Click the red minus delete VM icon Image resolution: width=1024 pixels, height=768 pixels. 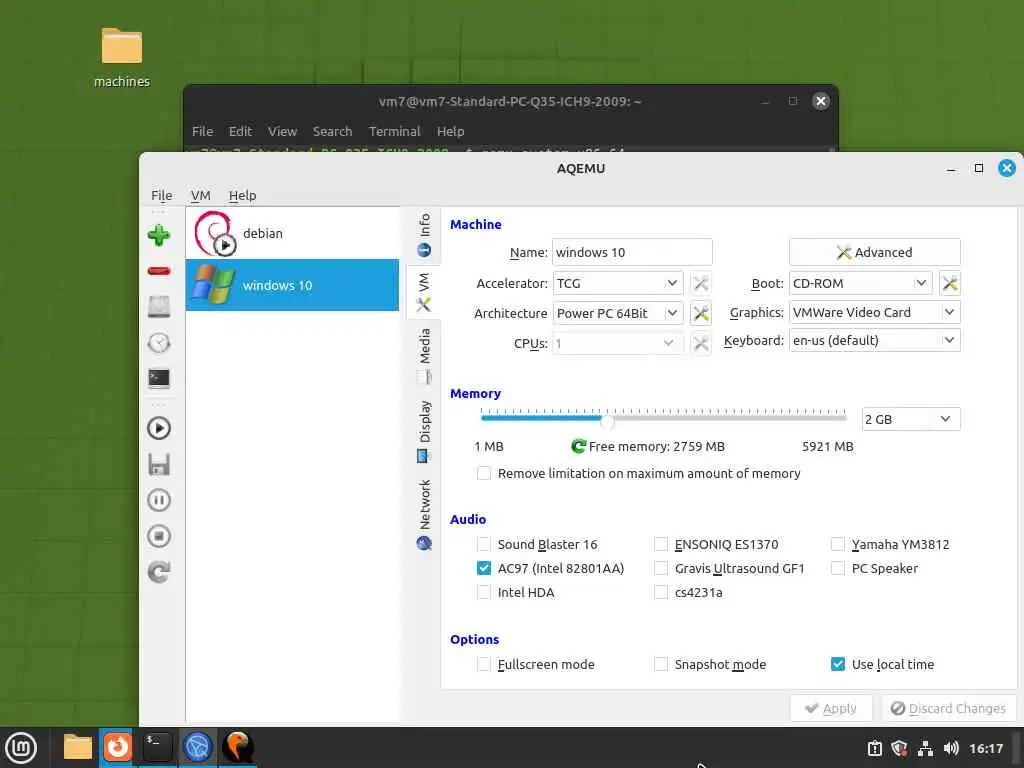[x=159, y=271]
